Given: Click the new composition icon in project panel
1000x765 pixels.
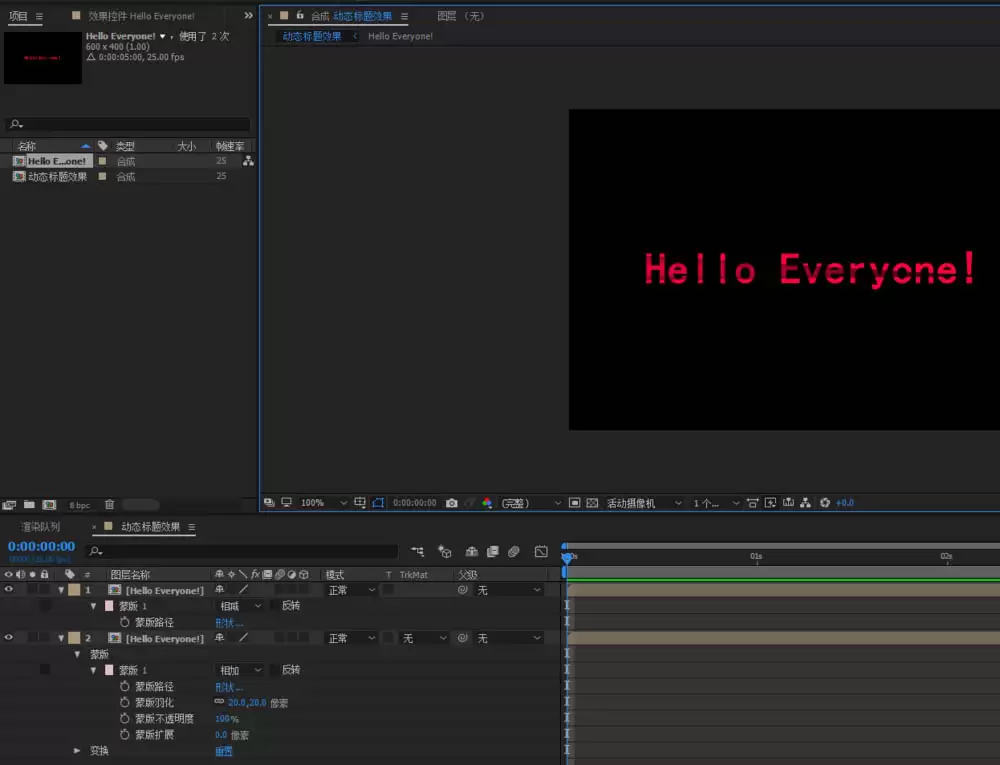Looking at the screenshot, I should coord(49,505).
